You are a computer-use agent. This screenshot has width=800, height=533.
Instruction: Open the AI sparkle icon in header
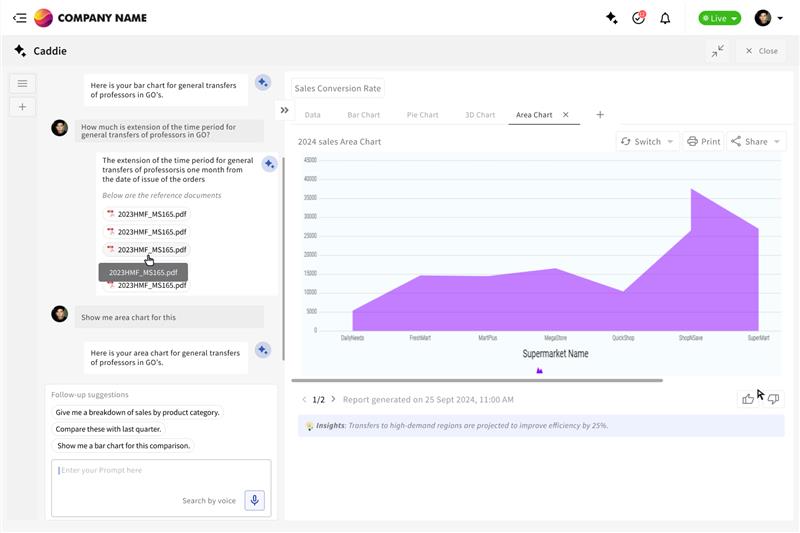point(612,18)
